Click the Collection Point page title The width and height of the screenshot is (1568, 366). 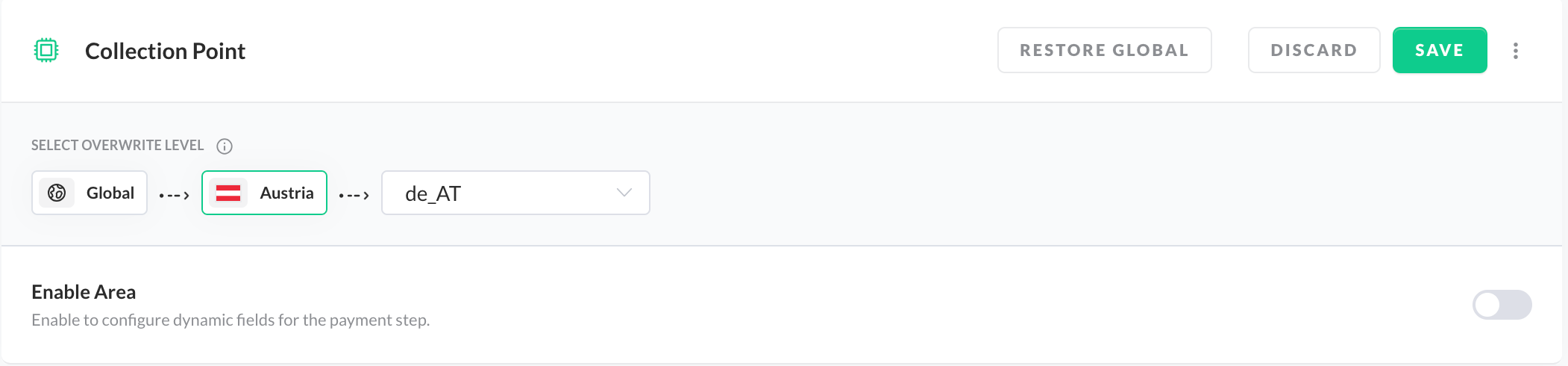pos(165,51)
